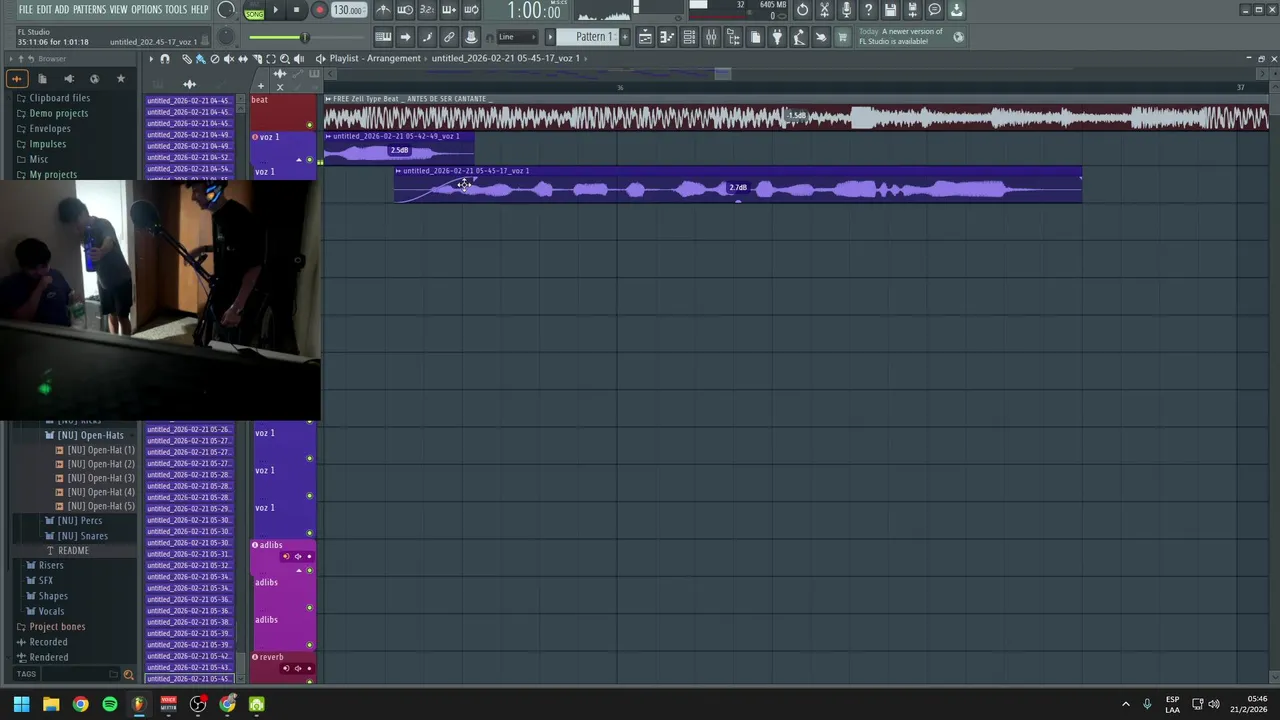Select the playlist Mute tool

click(229, 59)
